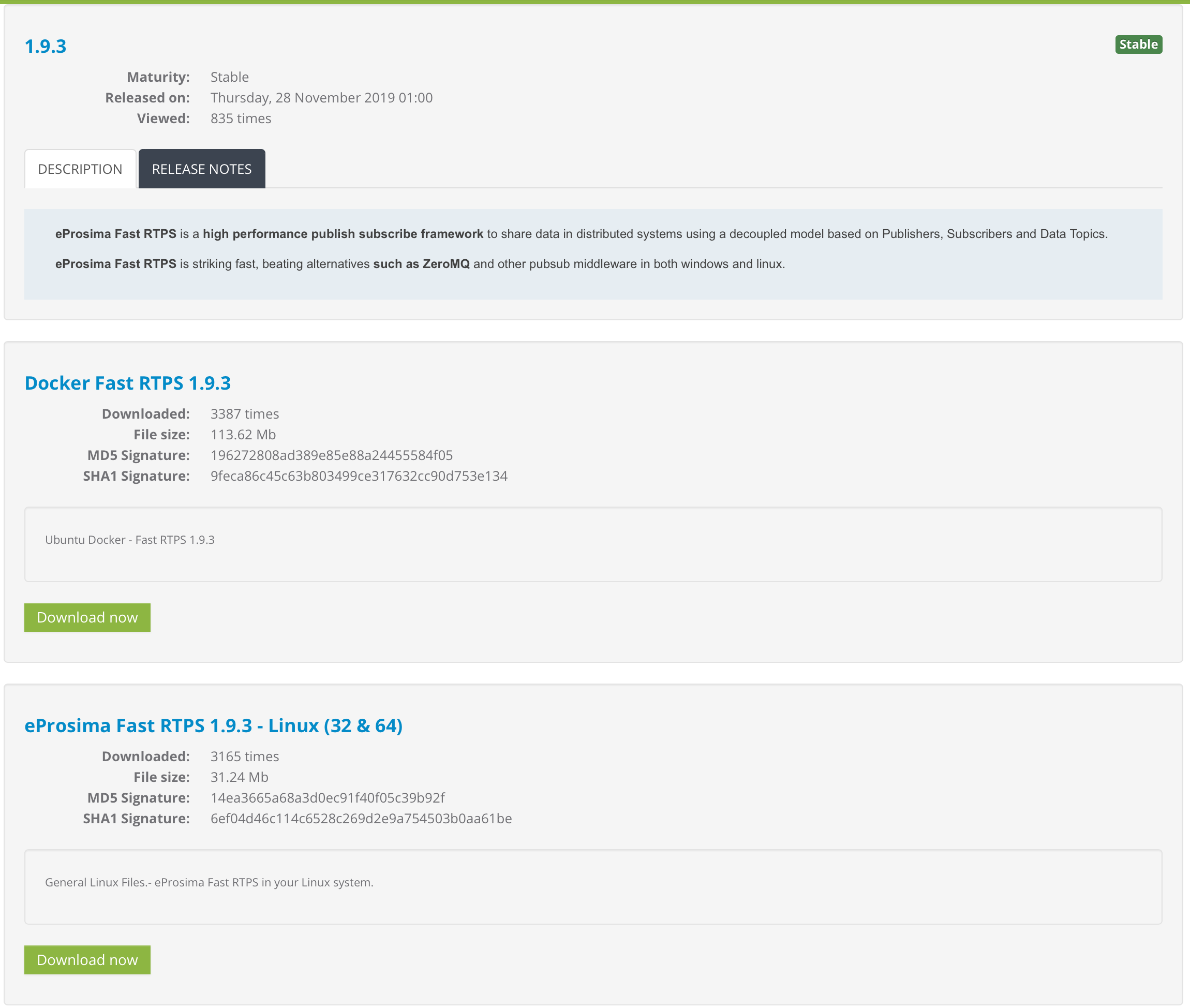Select the '3165 times' download count
Image resolution: width=1190 pixels, height=1008 pixels.
tap(245, 757)
